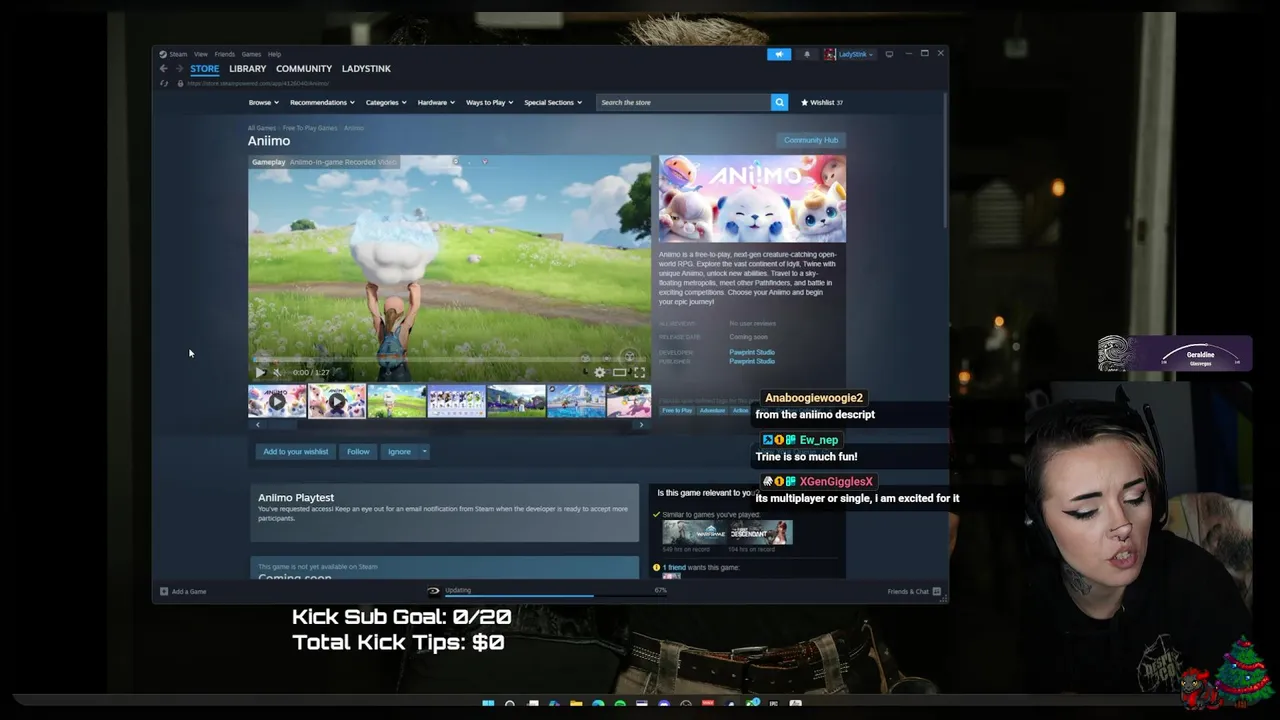1280x720 pixels.
Task: Open the Warframe similar game thumbnail
Action: 695,533
